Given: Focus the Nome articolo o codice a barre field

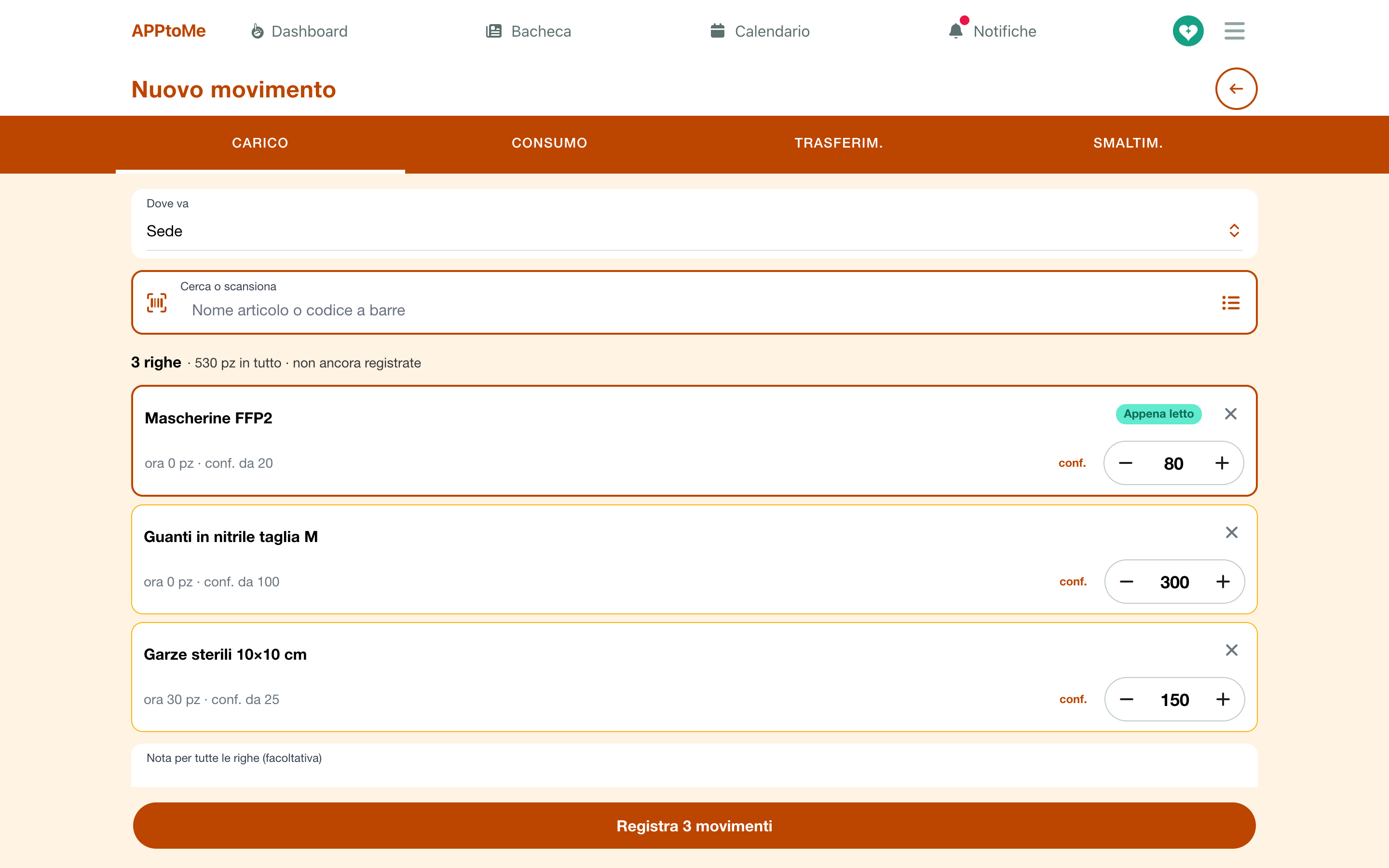Looking at the screenshot, I should (x=694, y=310).
